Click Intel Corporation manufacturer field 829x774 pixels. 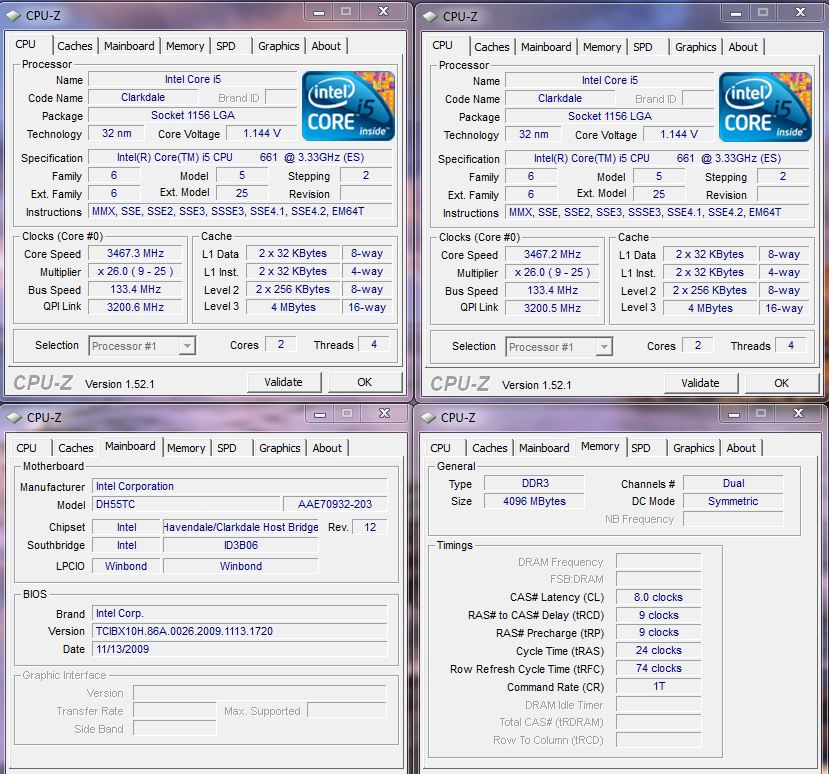click(x=240, y=486)
